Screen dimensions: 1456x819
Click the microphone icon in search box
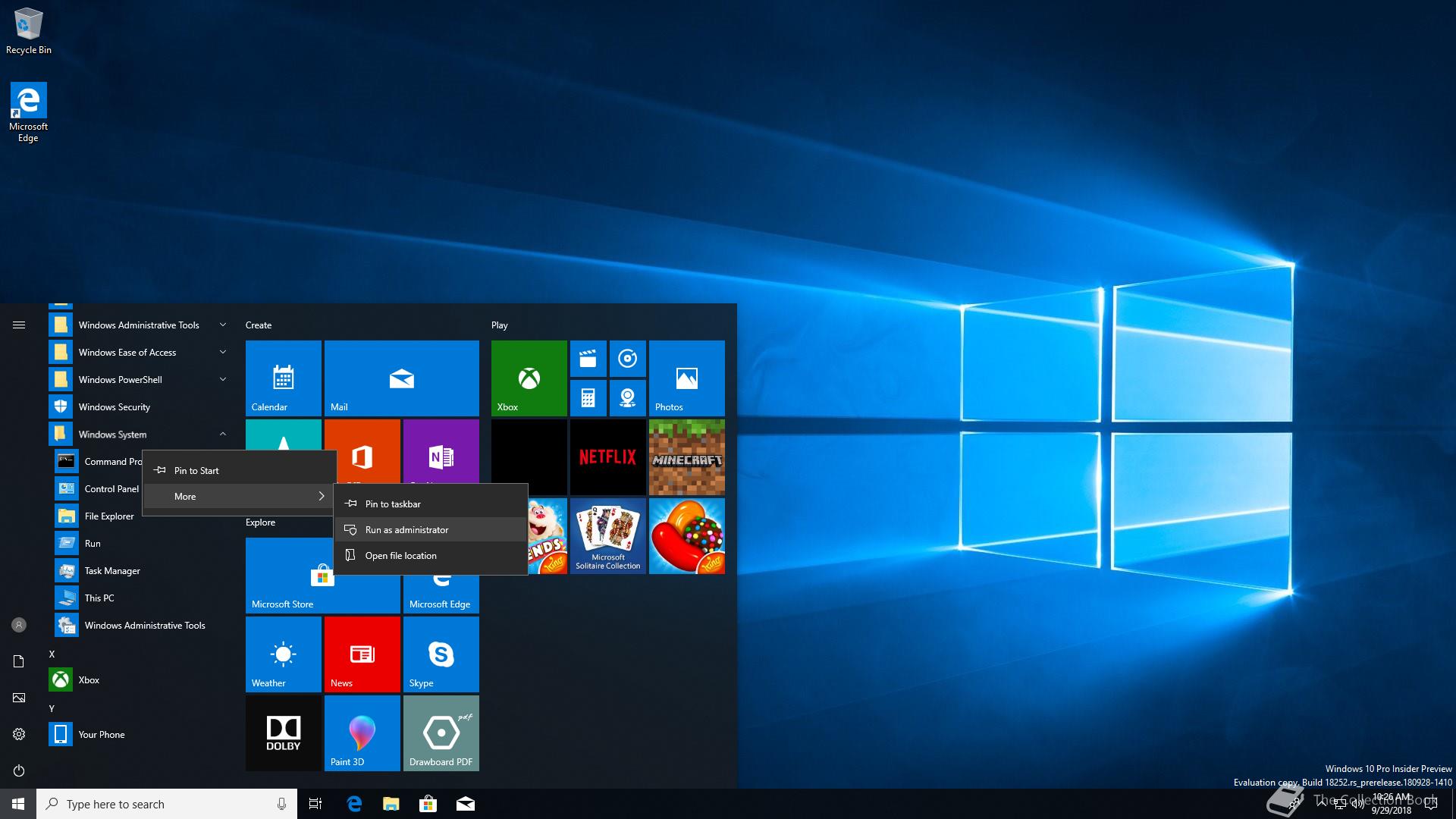coord(281,804)
